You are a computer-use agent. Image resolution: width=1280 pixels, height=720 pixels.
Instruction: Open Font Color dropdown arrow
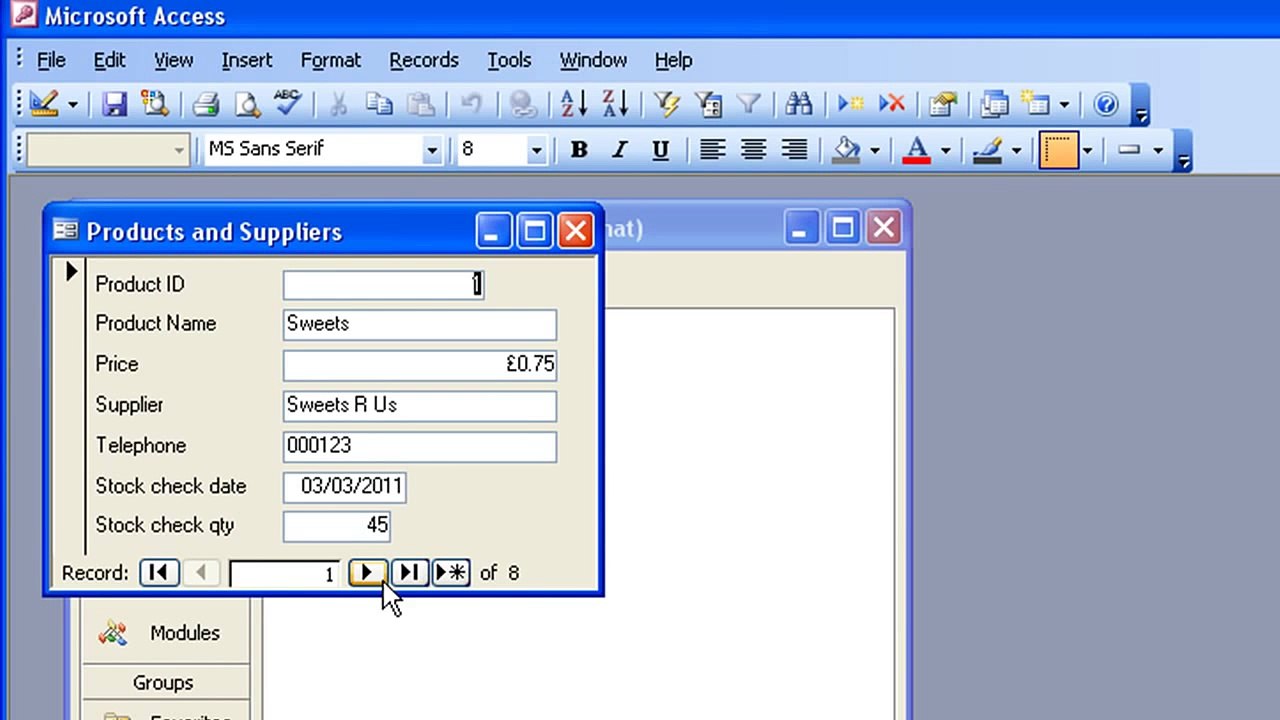coord(945,150)
